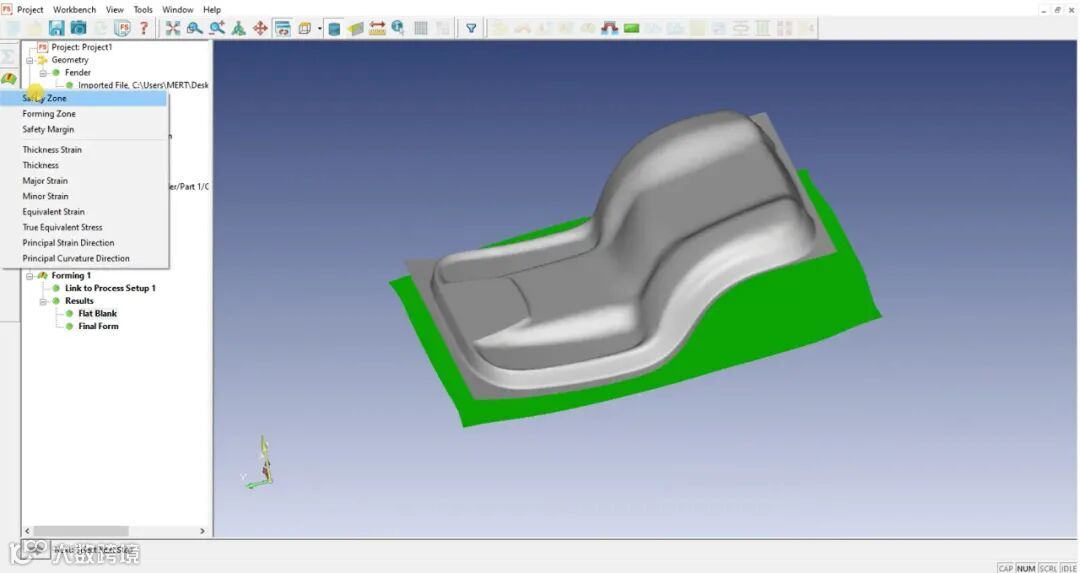Collapse the Geometry tree node
The image size is (1080, 573).
coord(30,60)
